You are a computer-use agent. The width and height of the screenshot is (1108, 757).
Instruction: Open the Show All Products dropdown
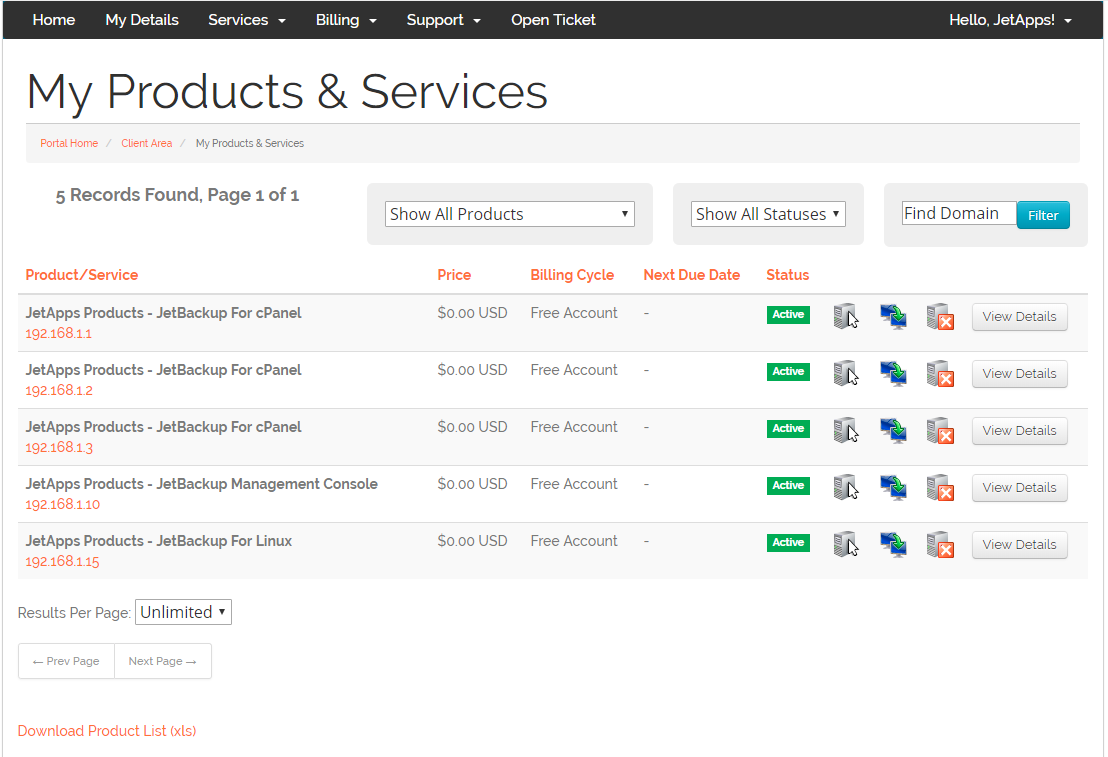pyautogui.click(x=509, y=214)
